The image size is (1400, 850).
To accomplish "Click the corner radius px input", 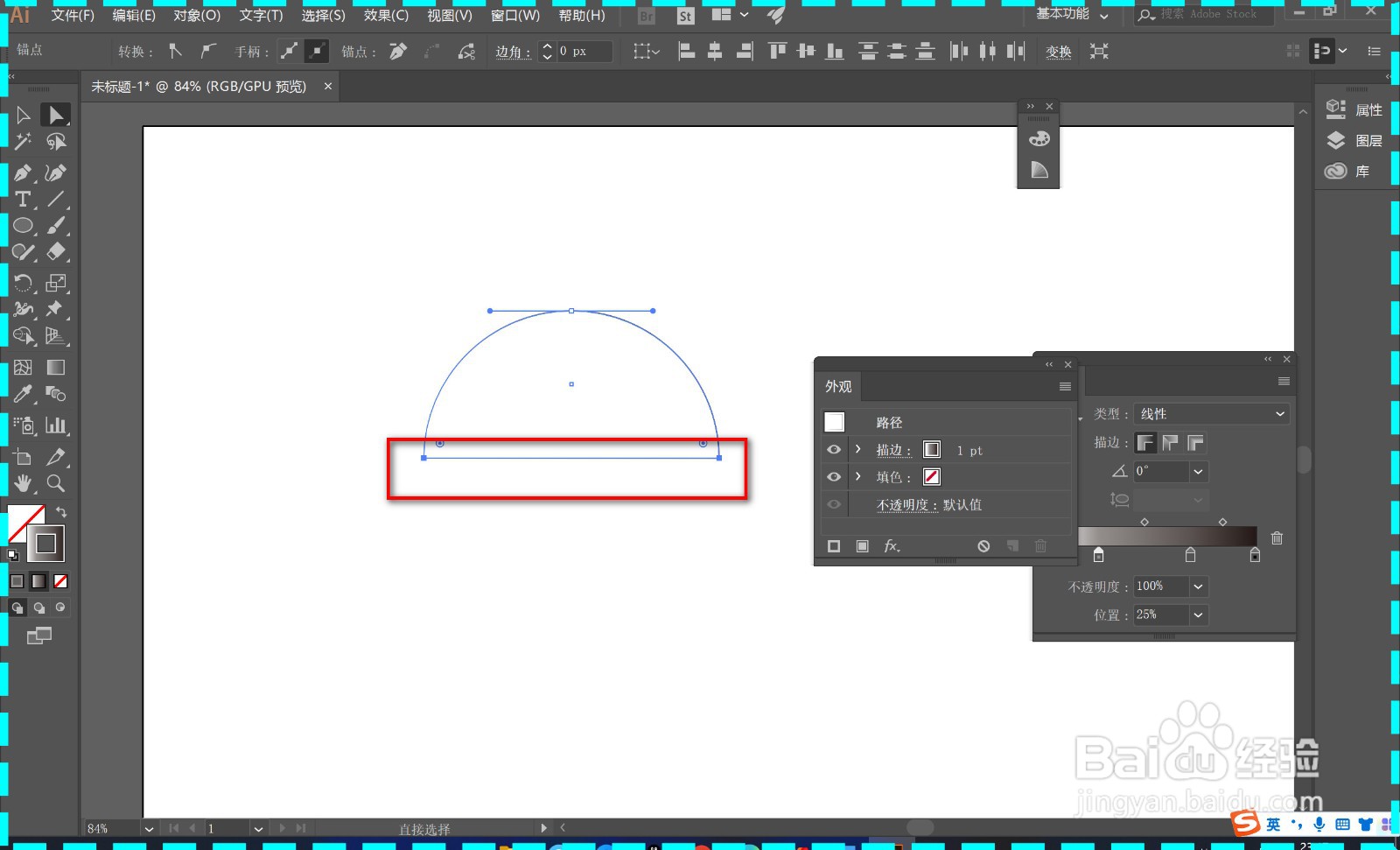I will click(x=584, y=52).
